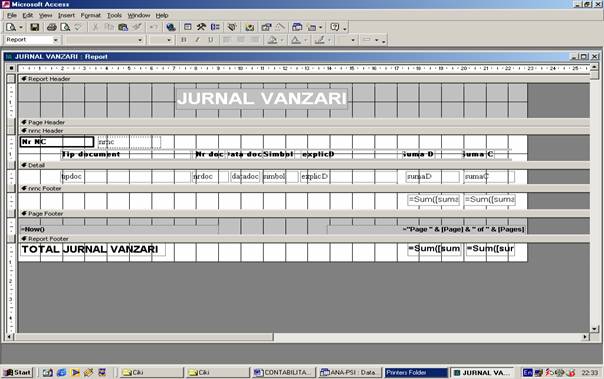
Task: Open the font name dropdown
Action: click(x=140, y=40)
